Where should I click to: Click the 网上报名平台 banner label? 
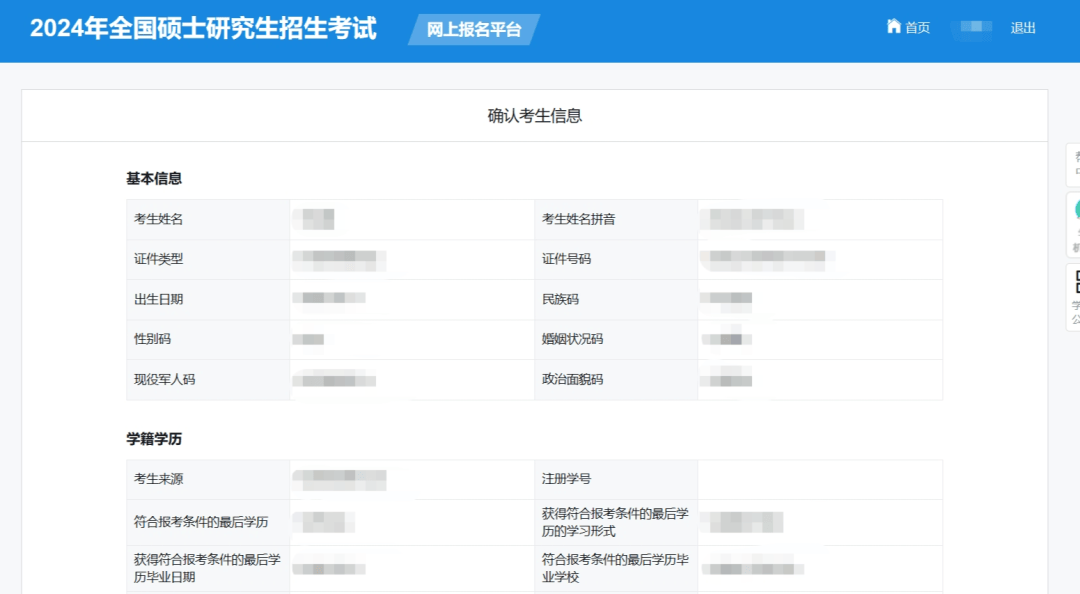pyautogui.click(x=474, y=30)
